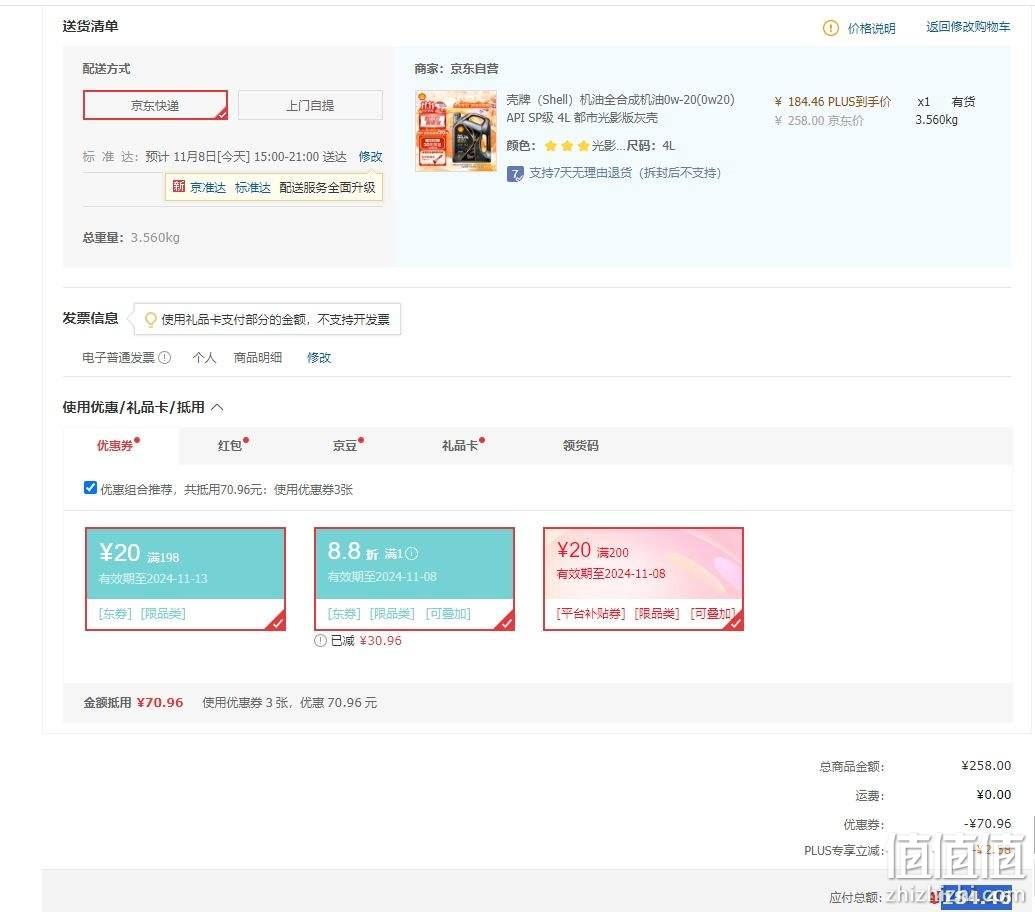The height and width of the screenshot is (912, 1035).
Task: Open 京准达 delivery service link
Action: 208,187
